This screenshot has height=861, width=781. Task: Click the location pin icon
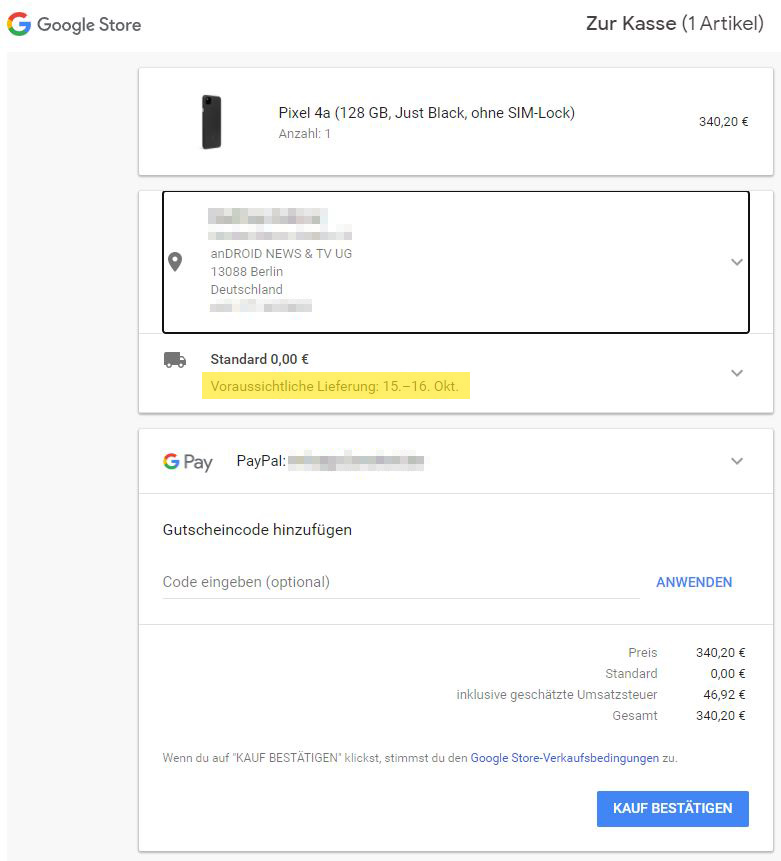point(175,262)
